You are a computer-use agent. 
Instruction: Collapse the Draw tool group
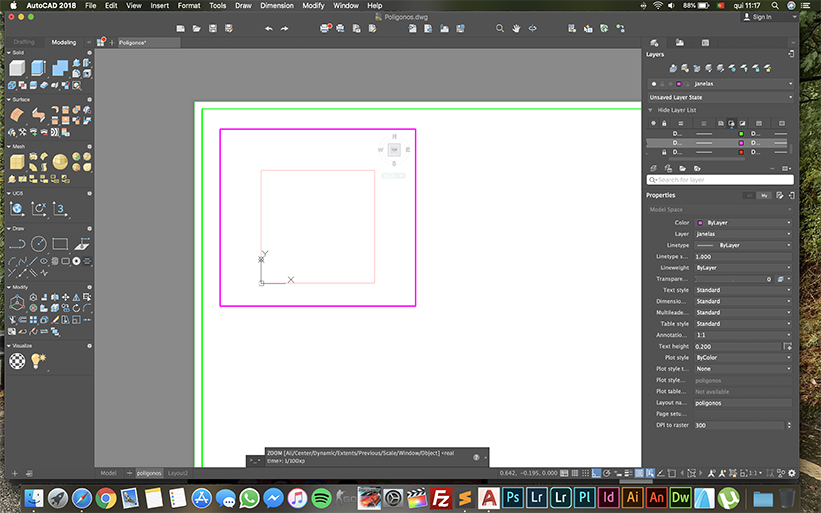point(9,229)
